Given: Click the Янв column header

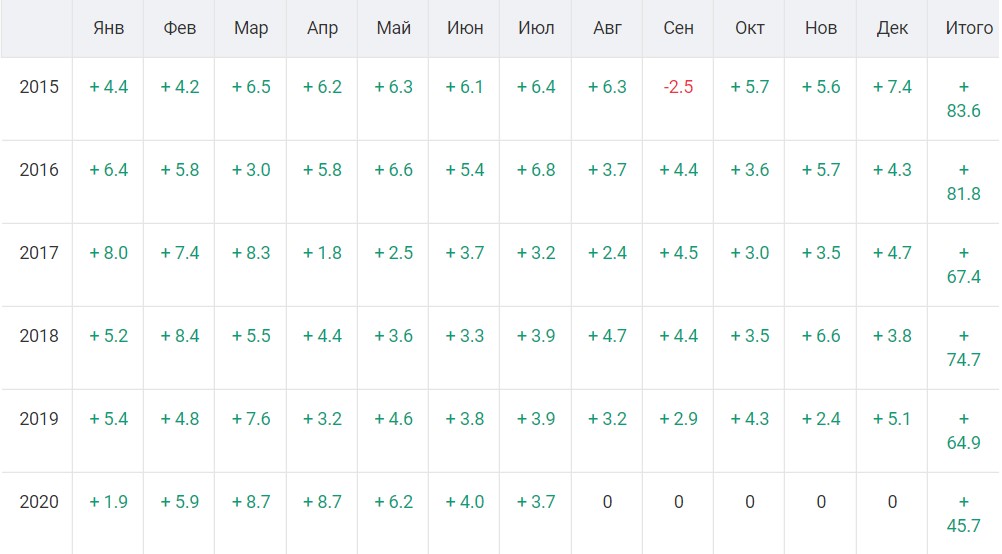Looking at the screenshot, I should tap(108, 28).
